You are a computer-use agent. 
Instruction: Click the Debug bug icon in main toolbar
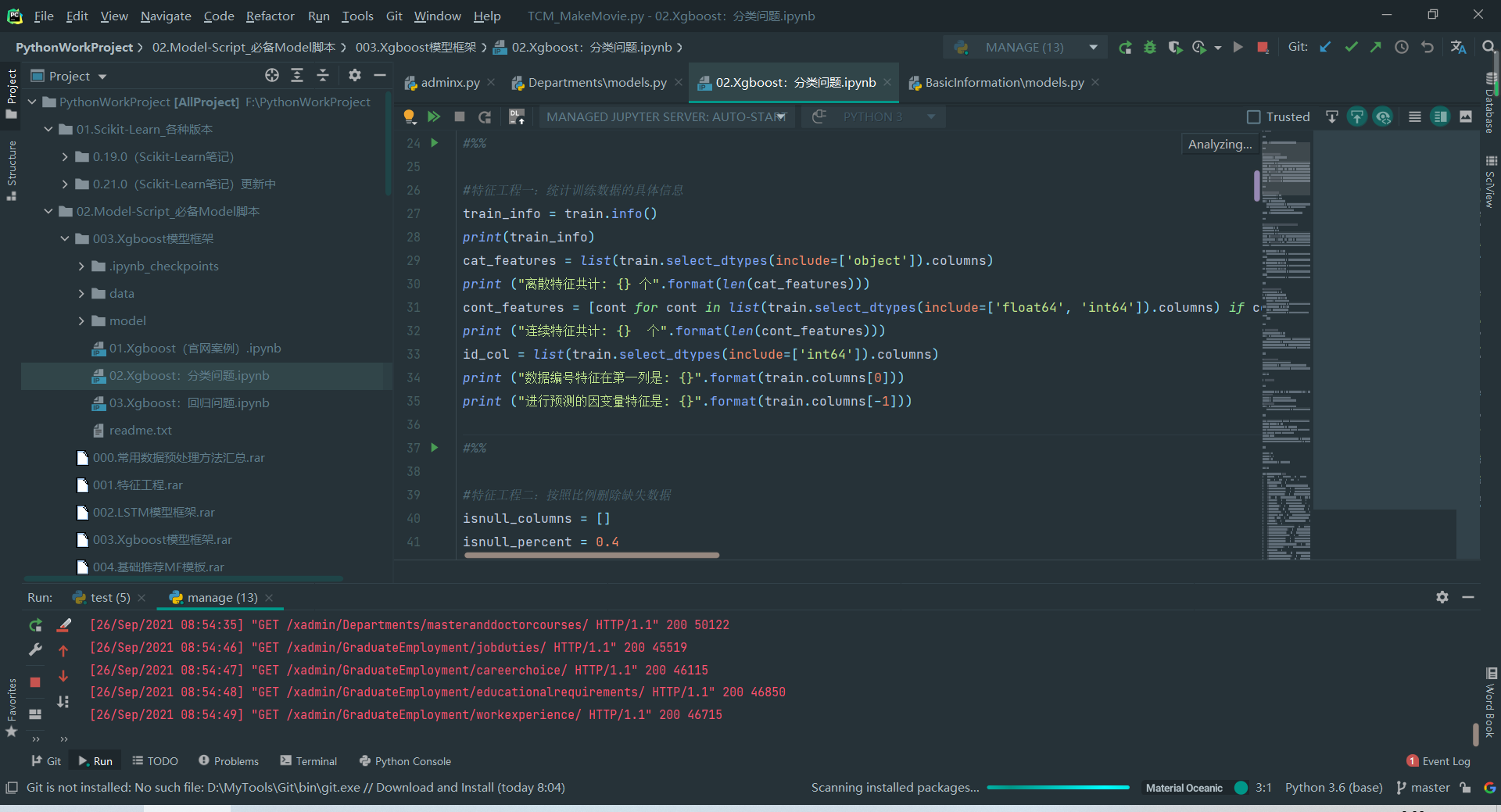[1150, 48]
